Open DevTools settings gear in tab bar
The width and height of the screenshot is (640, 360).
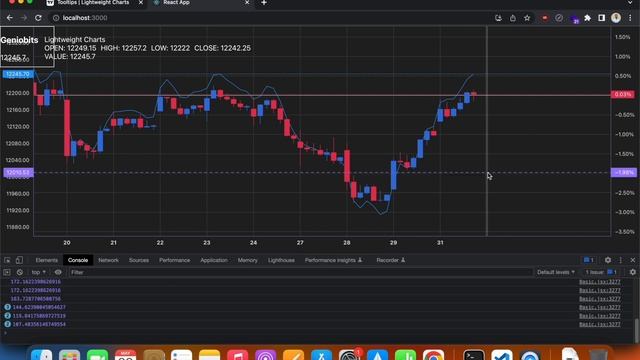608,260
